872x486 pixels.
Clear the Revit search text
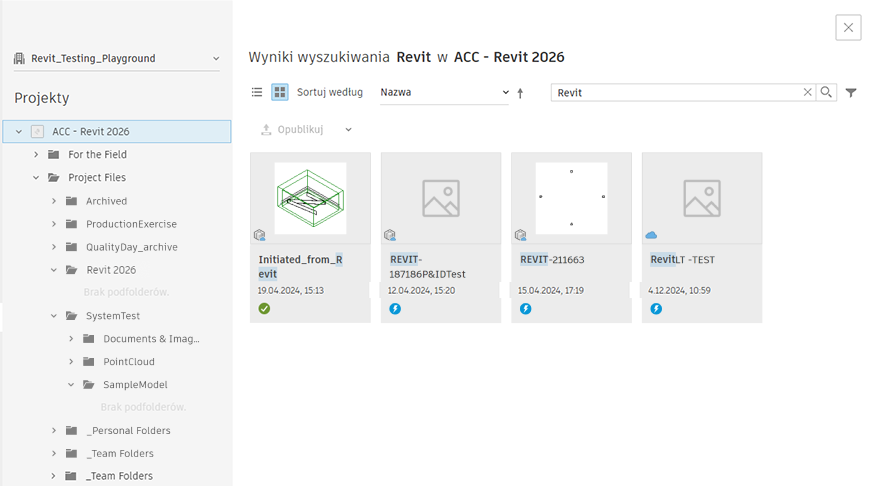click(808, 92)
